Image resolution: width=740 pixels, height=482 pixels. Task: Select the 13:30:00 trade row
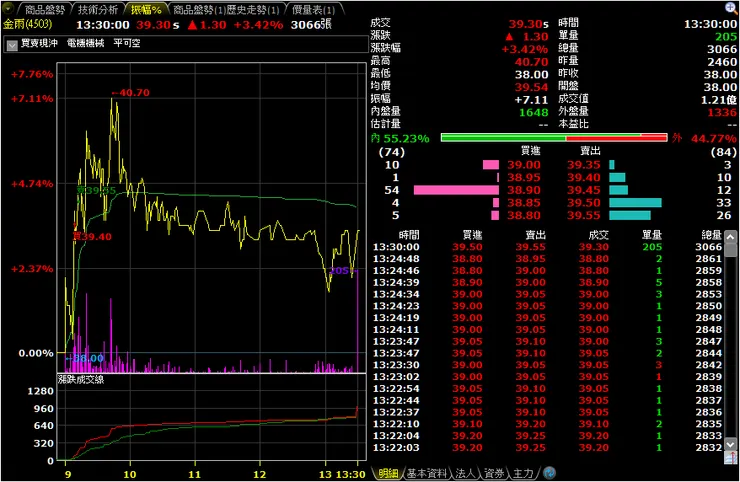(547, 247)
